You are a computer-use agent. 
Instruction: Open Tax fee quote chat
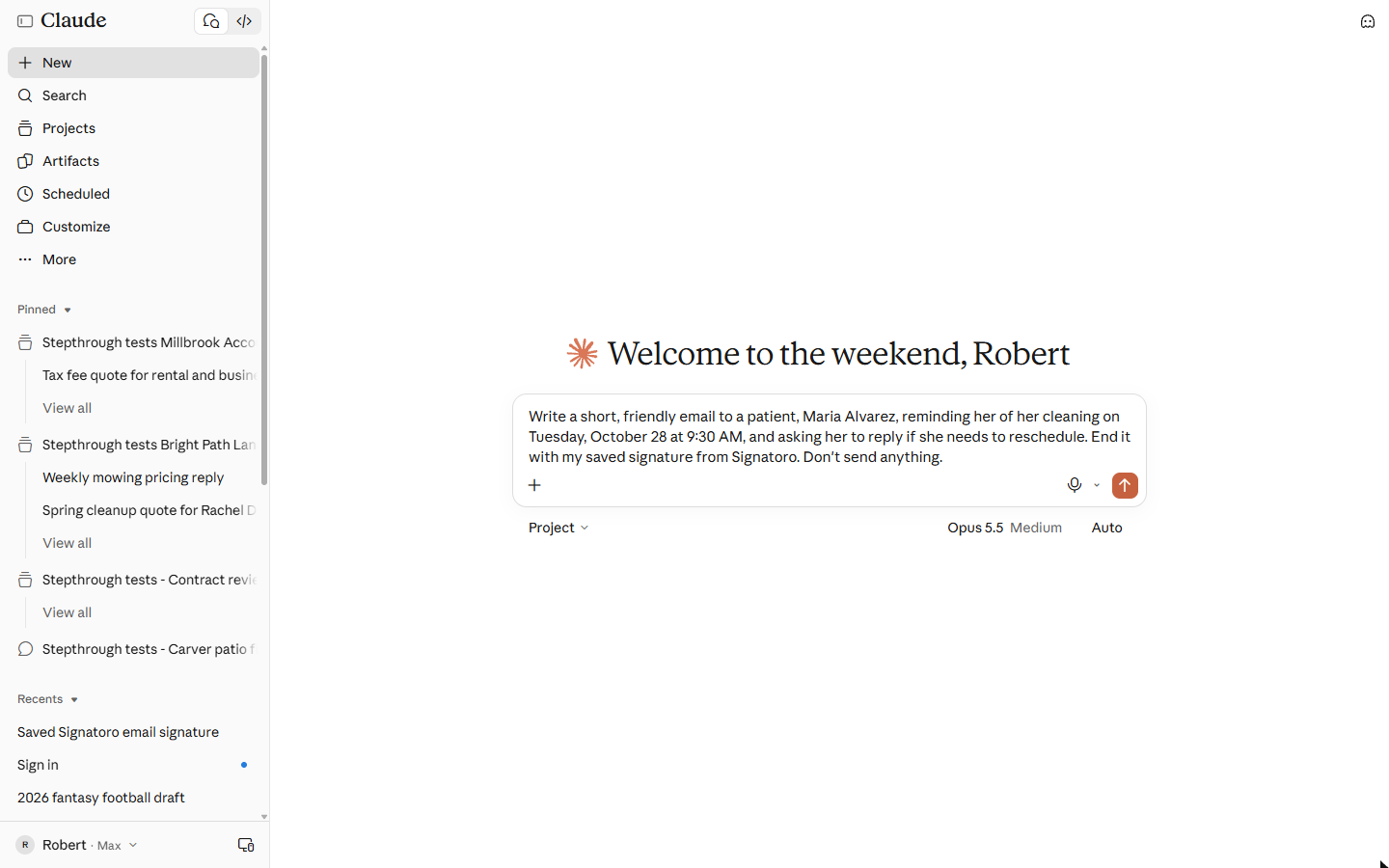click(148, 375)
